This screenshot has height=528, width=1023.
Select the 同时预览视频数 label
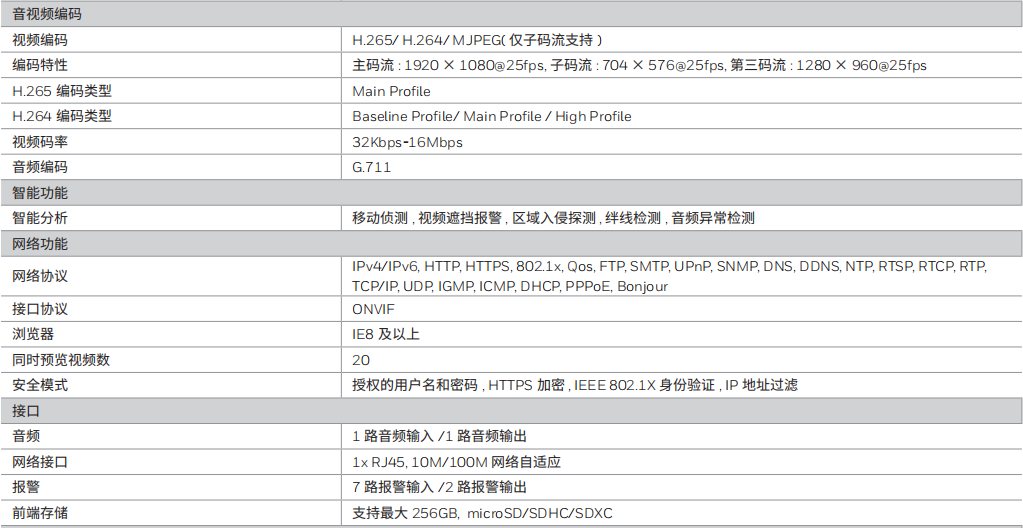coord(61,360)
